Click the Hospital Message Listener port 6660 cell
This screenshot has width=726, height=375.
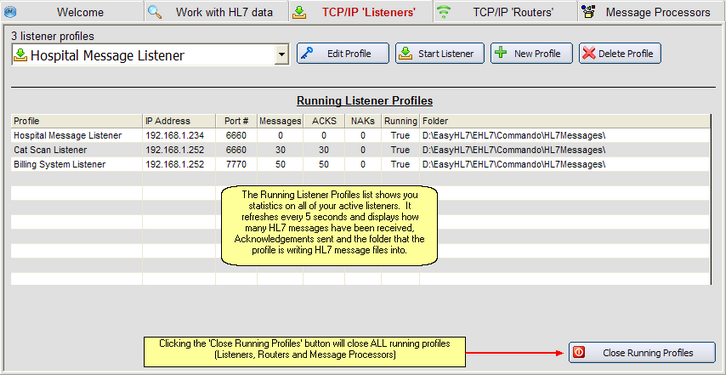[x=237, y=136]
